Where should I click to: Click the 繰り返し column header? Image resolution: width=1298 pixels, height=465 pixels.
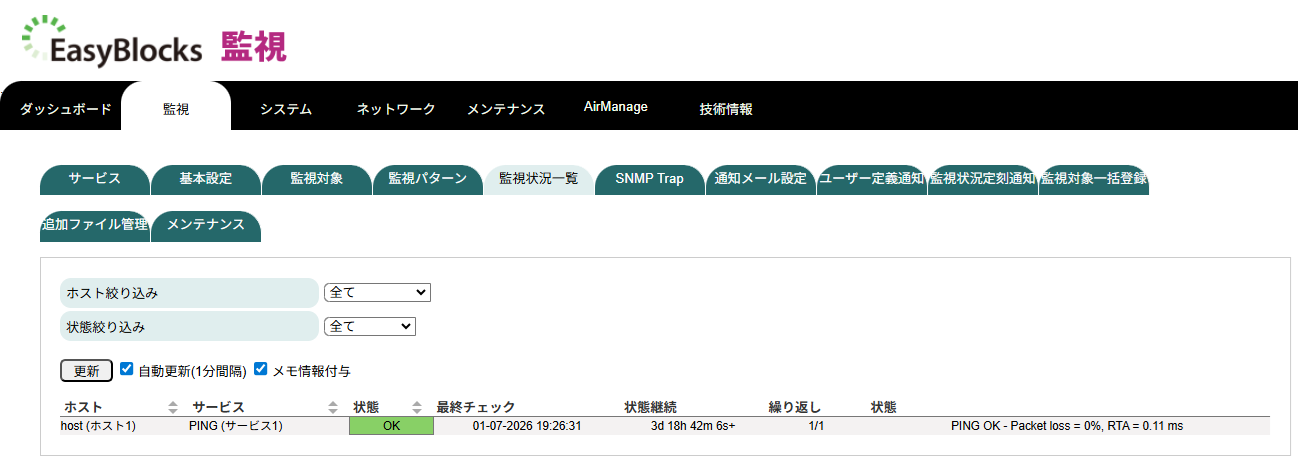coord(794,408)
